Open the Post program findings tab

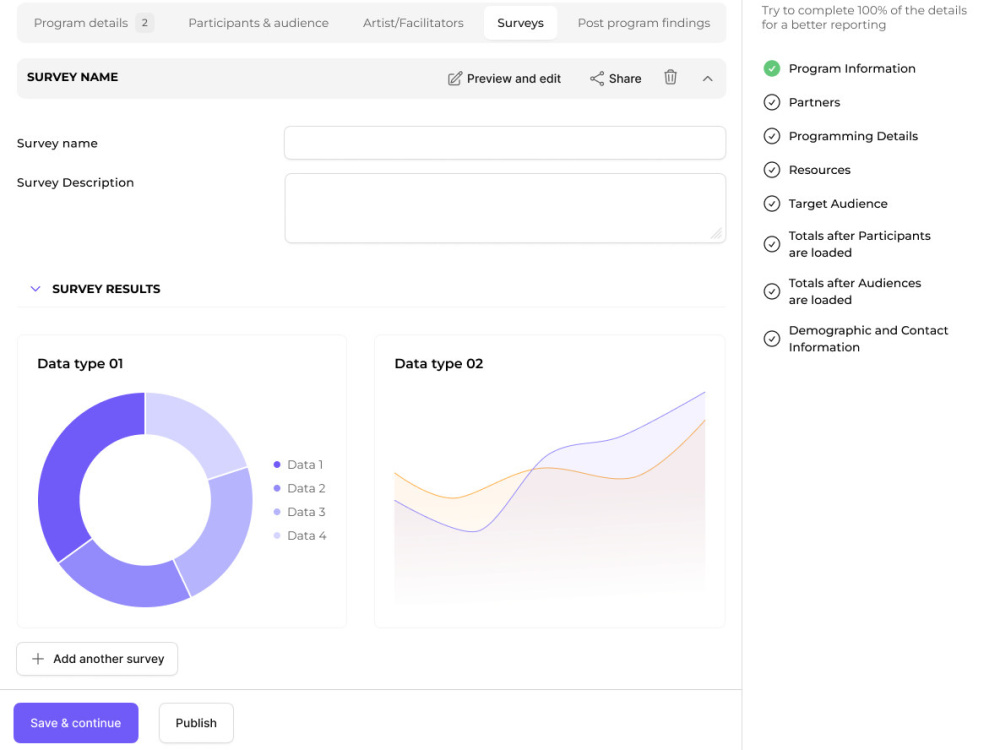point(644,22)
